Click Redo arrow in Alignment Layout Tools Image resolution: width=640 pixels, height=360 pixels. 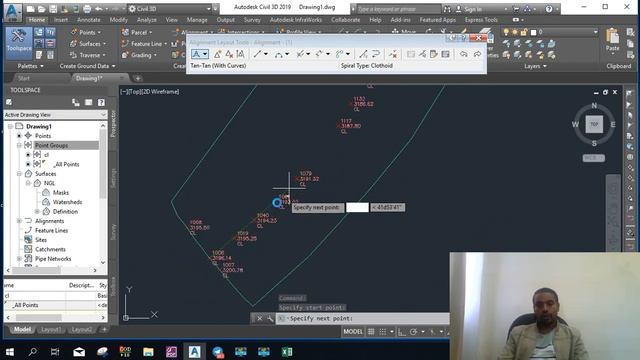coord(477,54)
